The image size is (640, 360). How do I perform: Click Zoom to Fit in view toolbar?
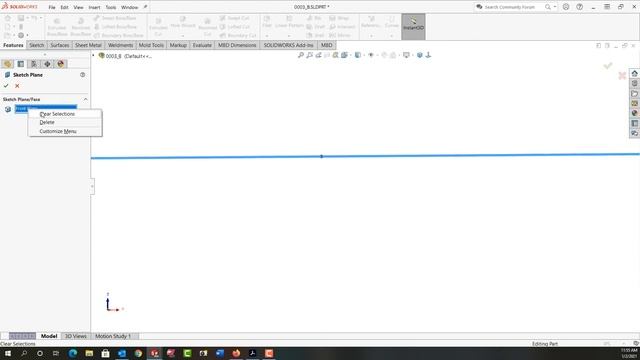click(x=301, y=55)
